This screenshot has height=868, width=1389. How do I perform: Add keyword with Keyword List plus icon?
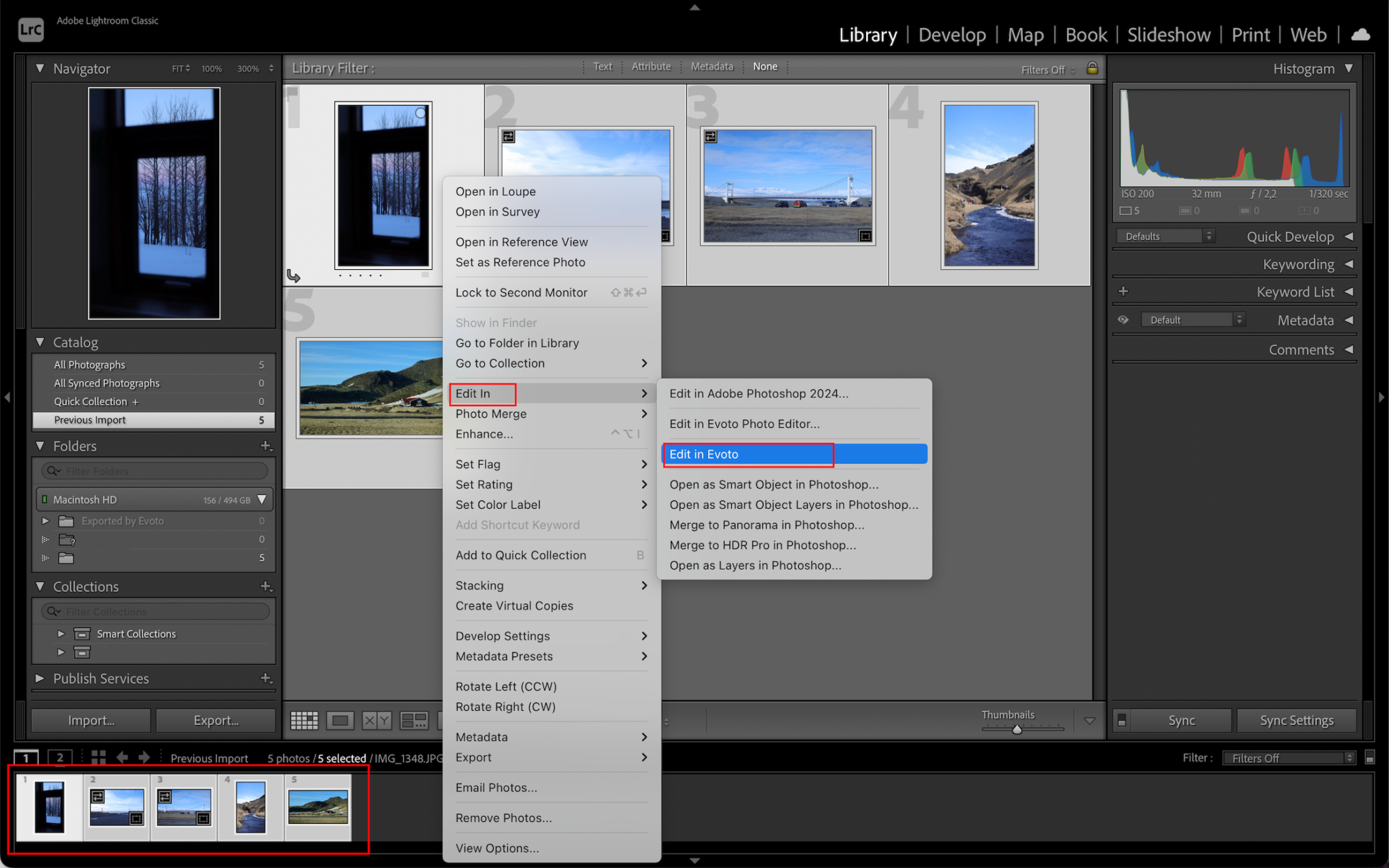coord(1123,291)
